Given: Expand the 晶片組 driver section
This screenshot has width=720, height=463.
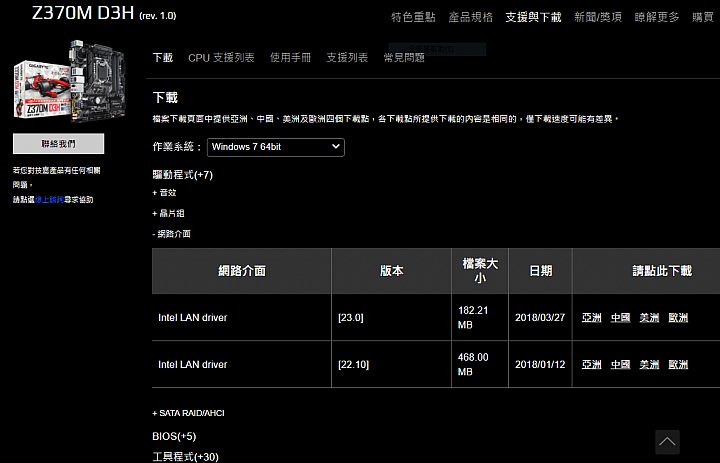Looking at the screenshot, I should pyautogui.click(x=169, y=214).
